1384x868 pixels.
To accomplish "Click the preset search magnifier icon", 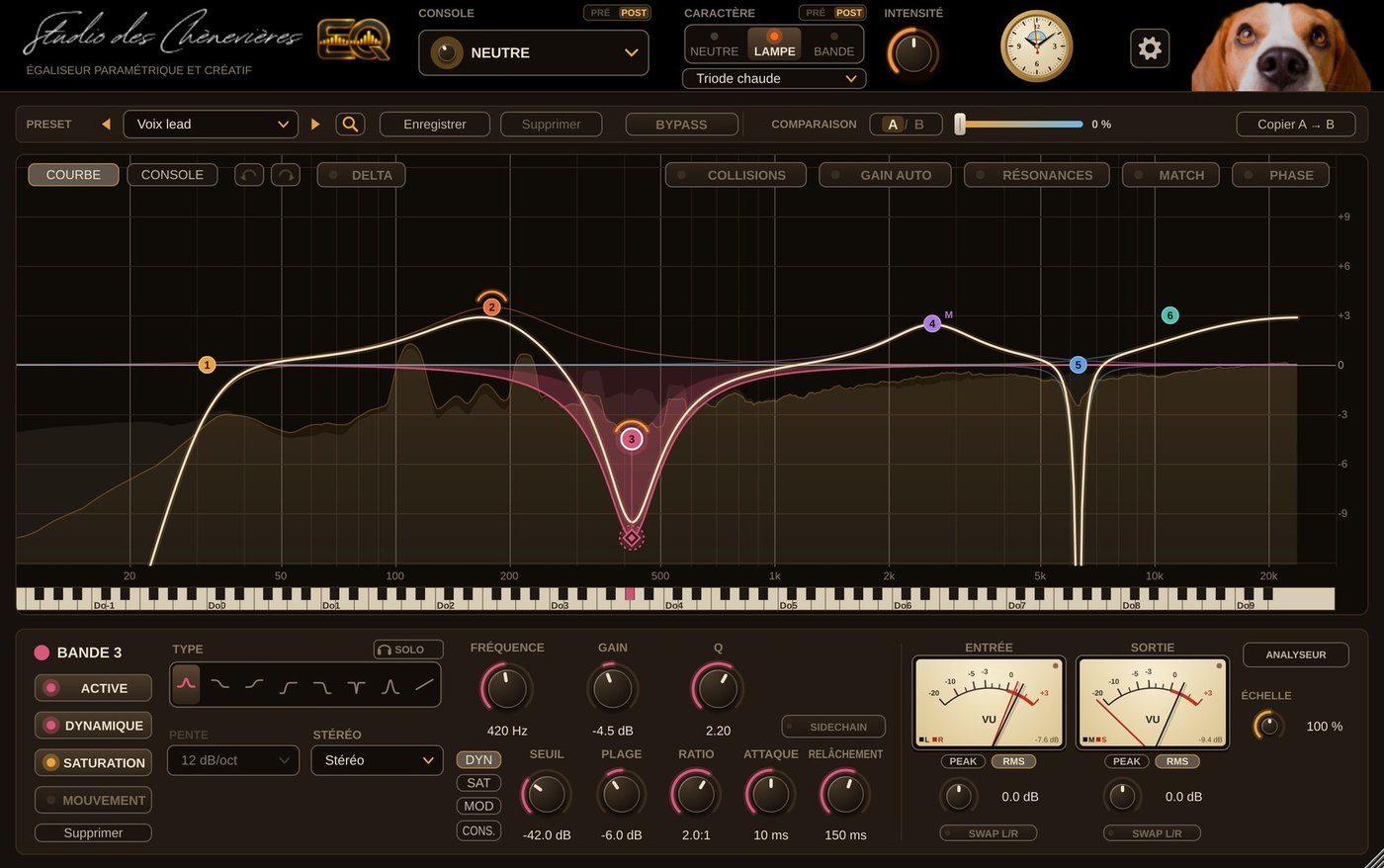I will point(350,124).
